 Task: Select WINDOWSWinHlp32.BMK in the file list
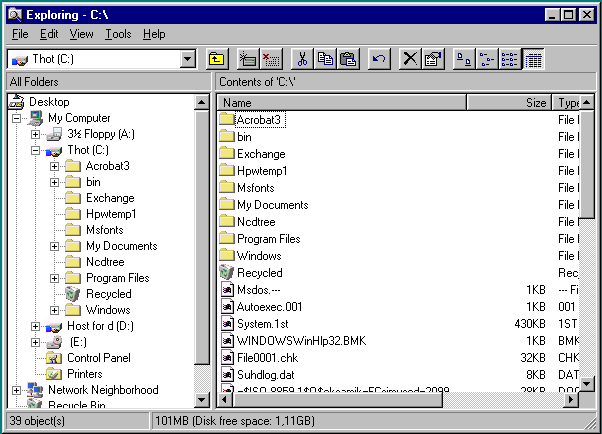click(301, 341)
